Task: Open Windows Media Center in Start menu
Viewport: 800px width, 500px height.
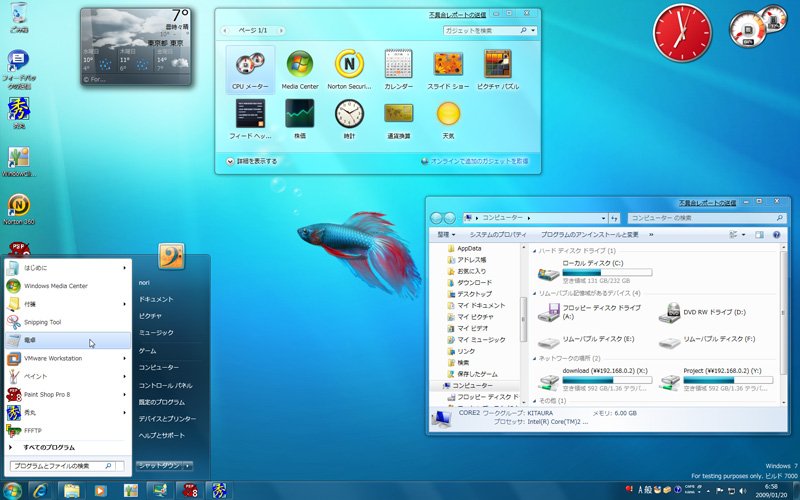Action: pos(67,286)
